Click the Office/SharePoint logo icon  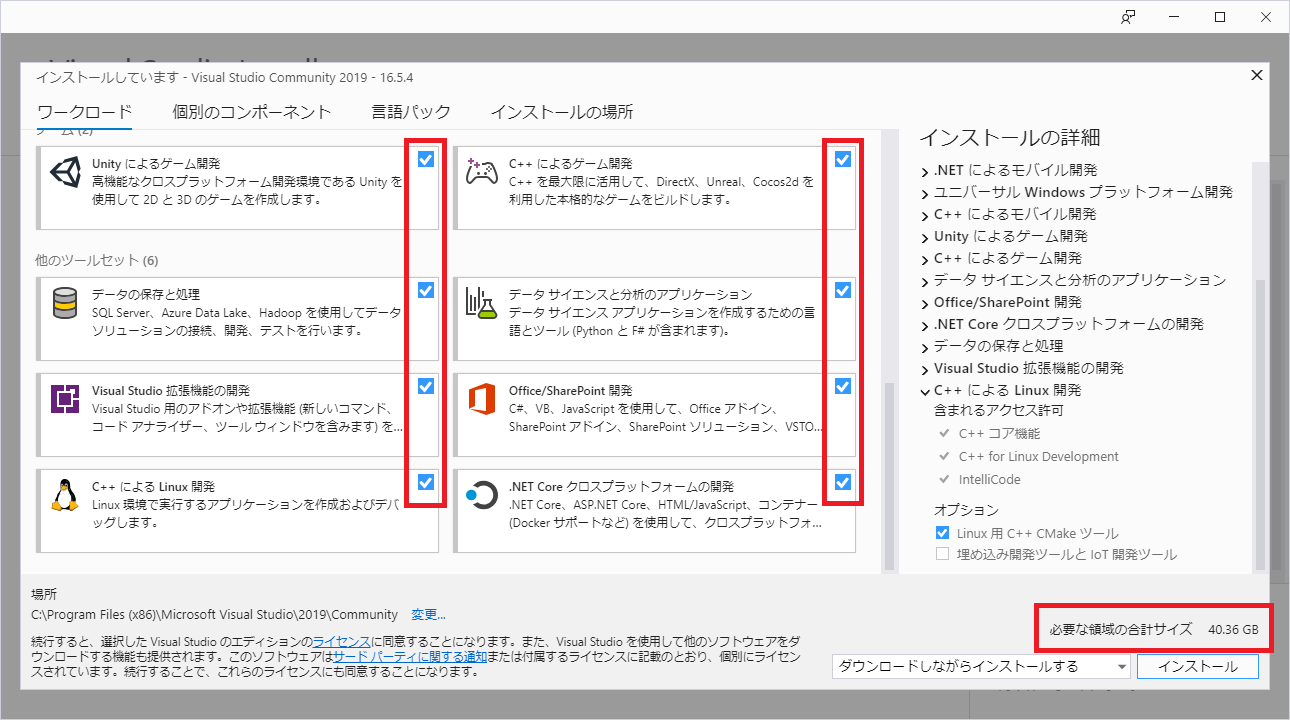point(482,399)
